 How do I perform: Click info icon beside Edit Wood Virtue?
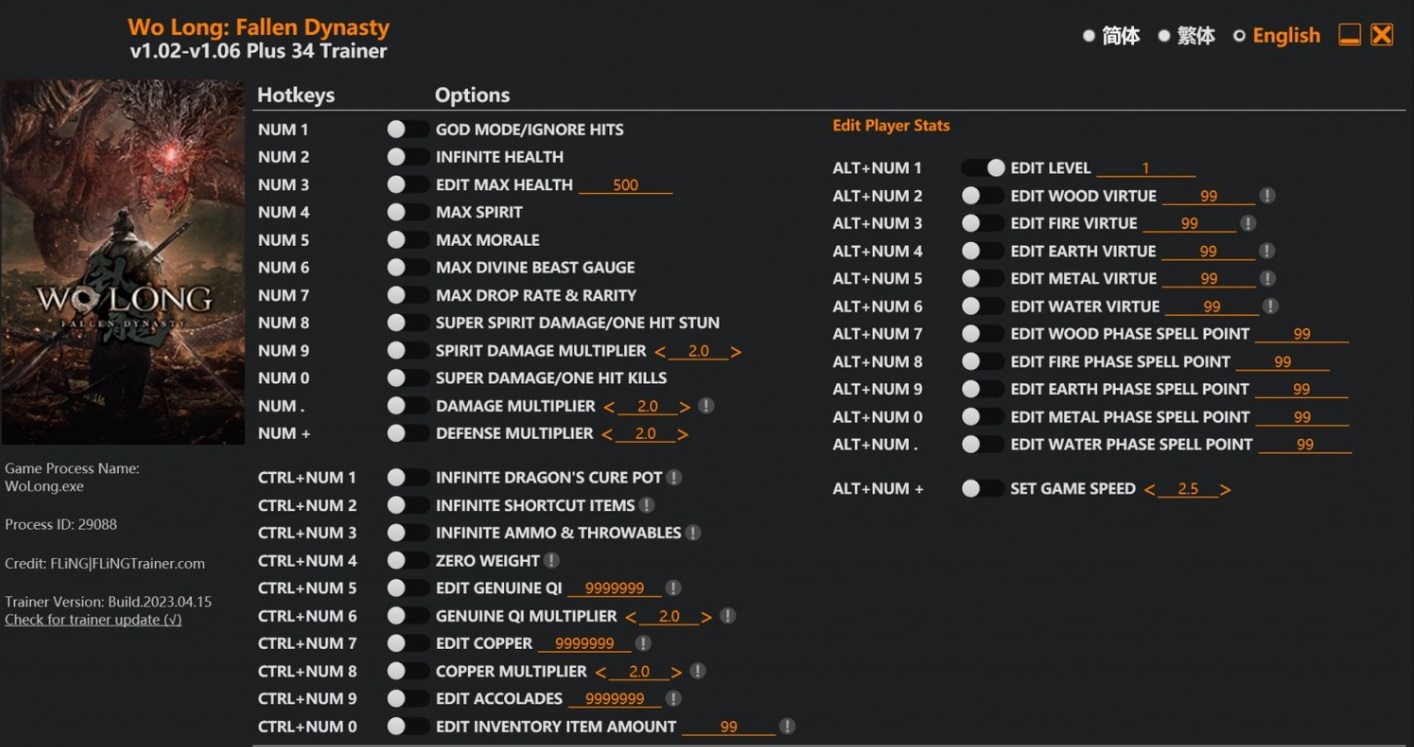[x=1267, y=196]
